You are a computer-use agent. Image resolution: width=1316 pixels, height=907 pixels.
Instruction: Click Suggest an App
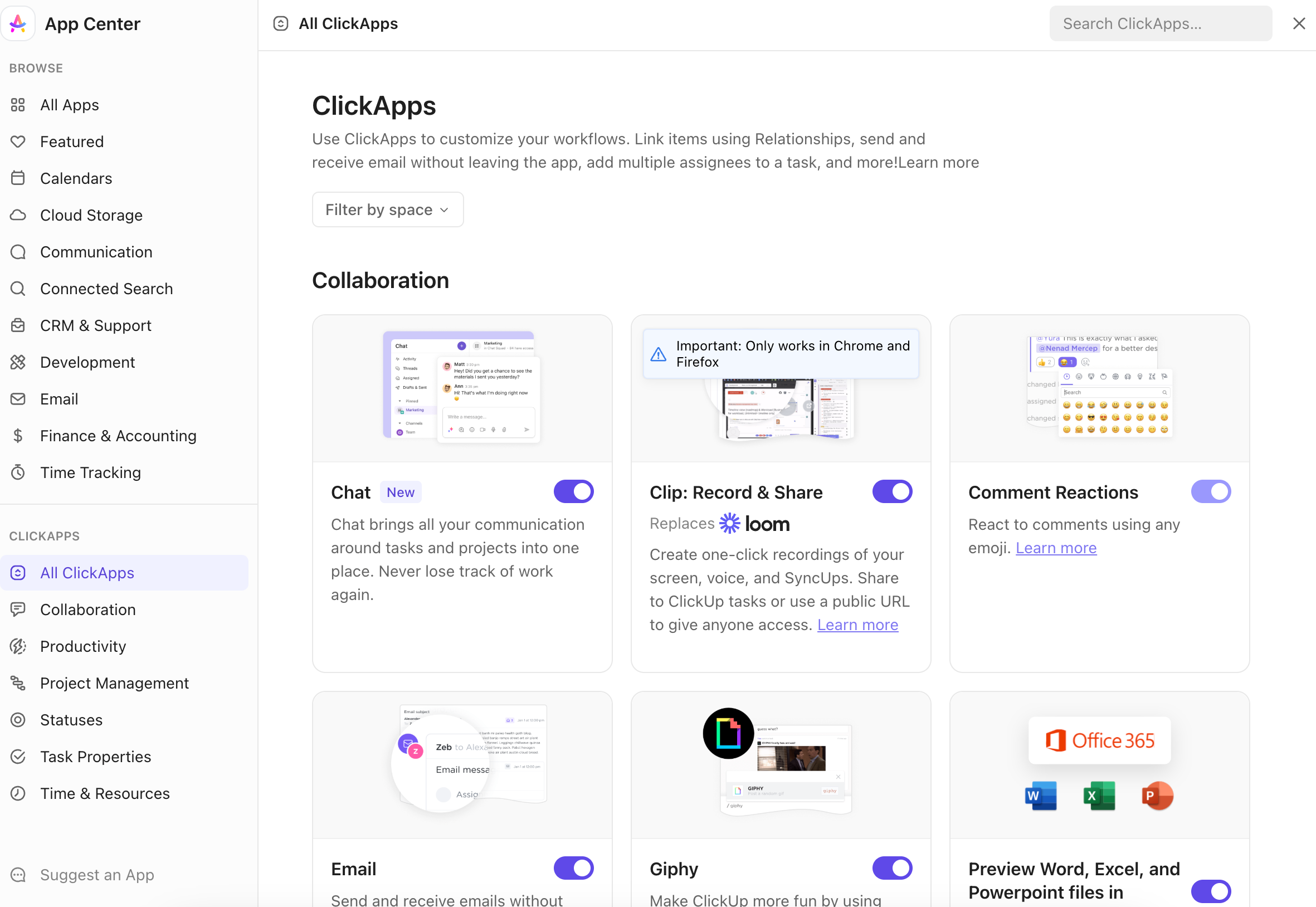96,875
